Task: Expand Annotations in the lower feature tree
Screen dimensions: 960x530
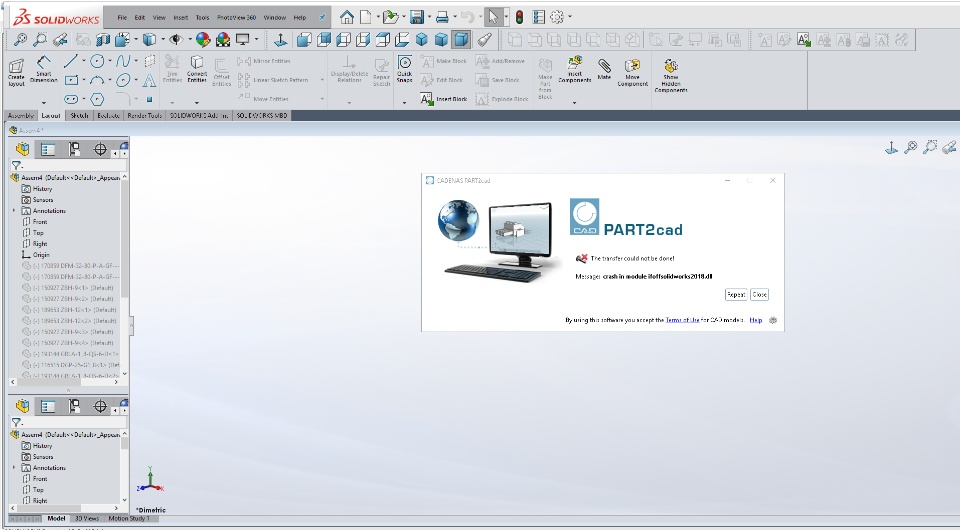Action: (14, 468)
